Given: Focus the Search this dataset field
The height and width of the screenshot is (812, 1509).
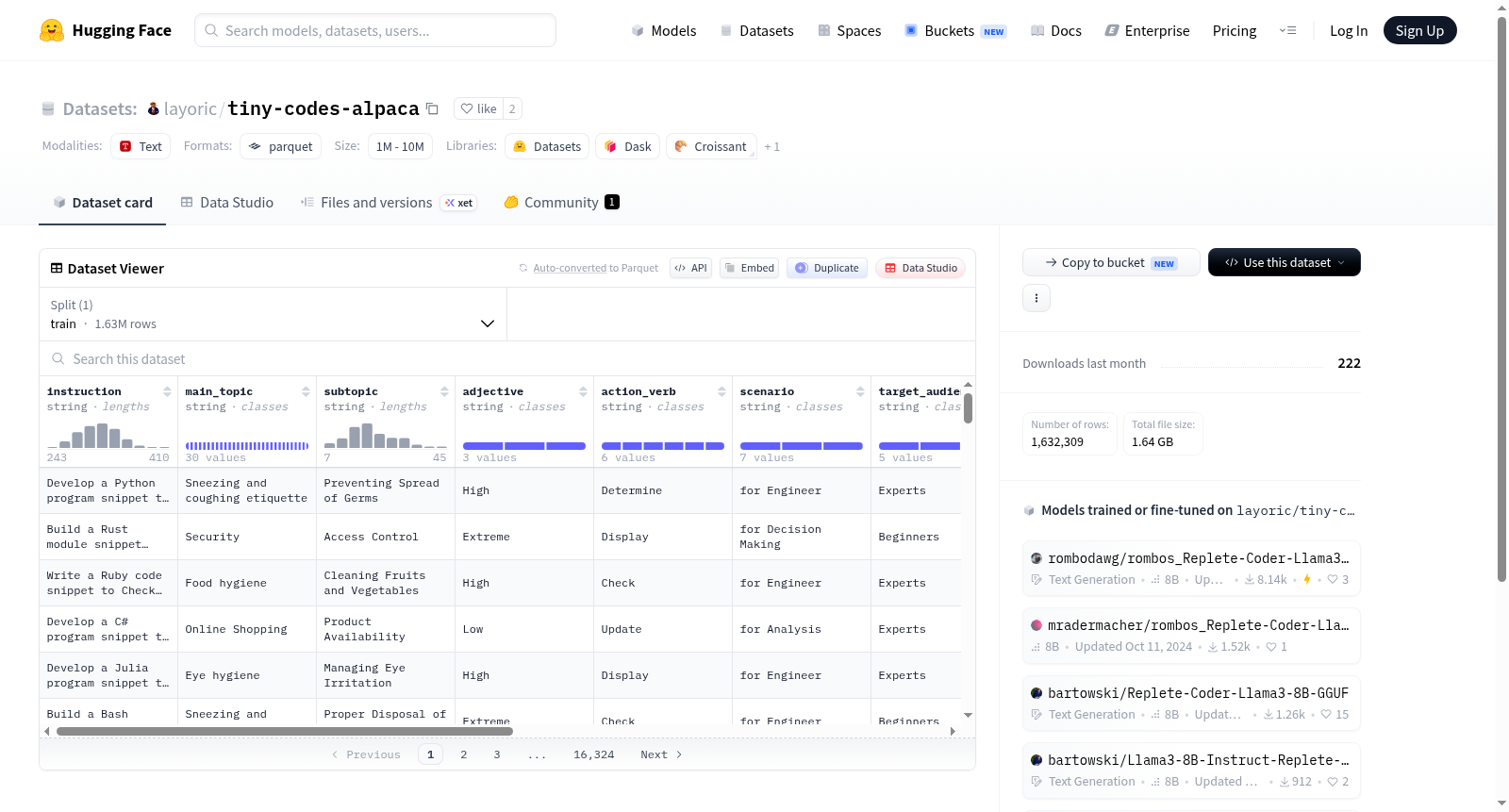Looking at the screenshot, I should tap(507, 358).
